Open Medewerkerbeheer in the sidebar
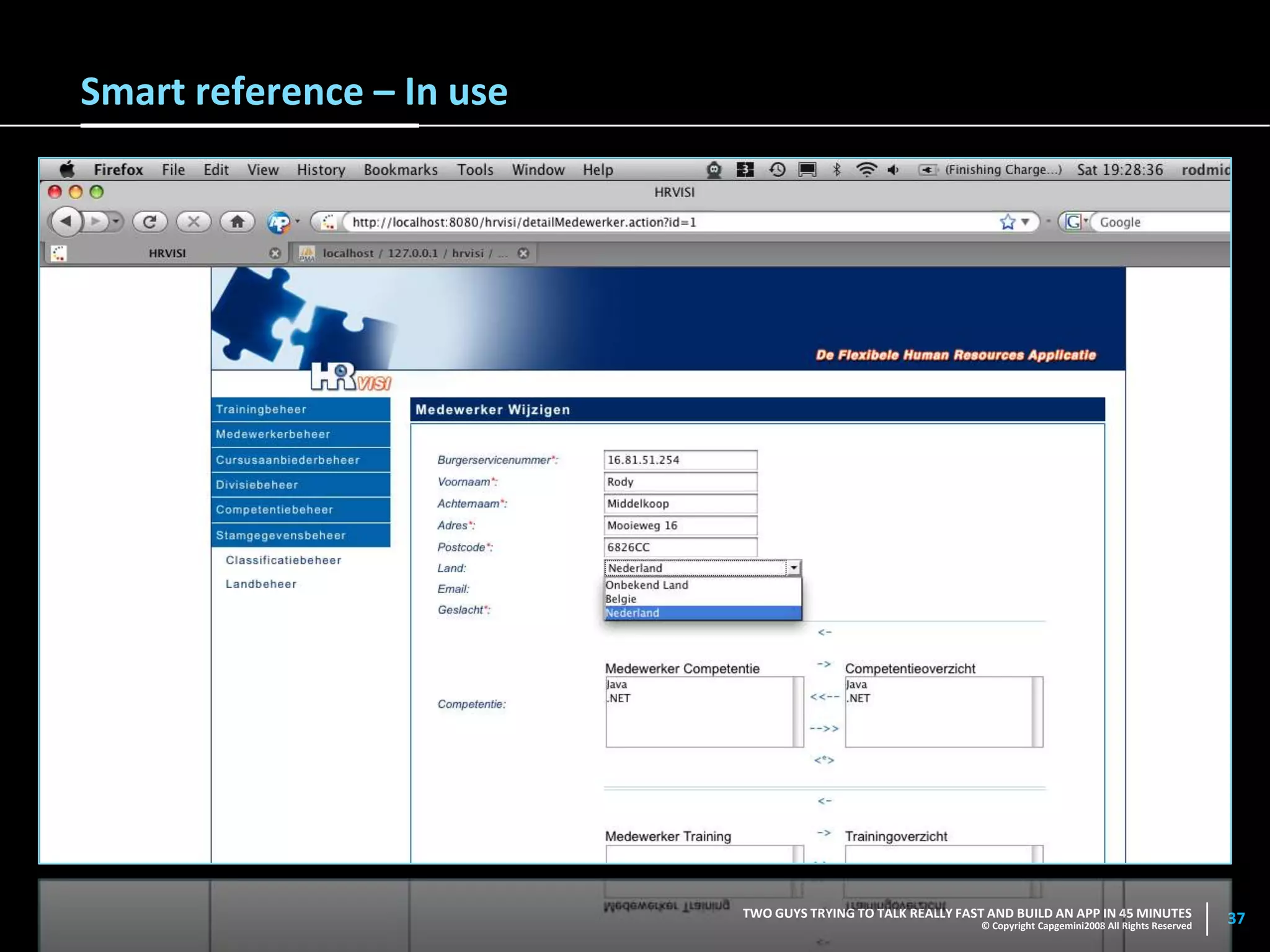The image size is (1270, 952). click(273, 434)
